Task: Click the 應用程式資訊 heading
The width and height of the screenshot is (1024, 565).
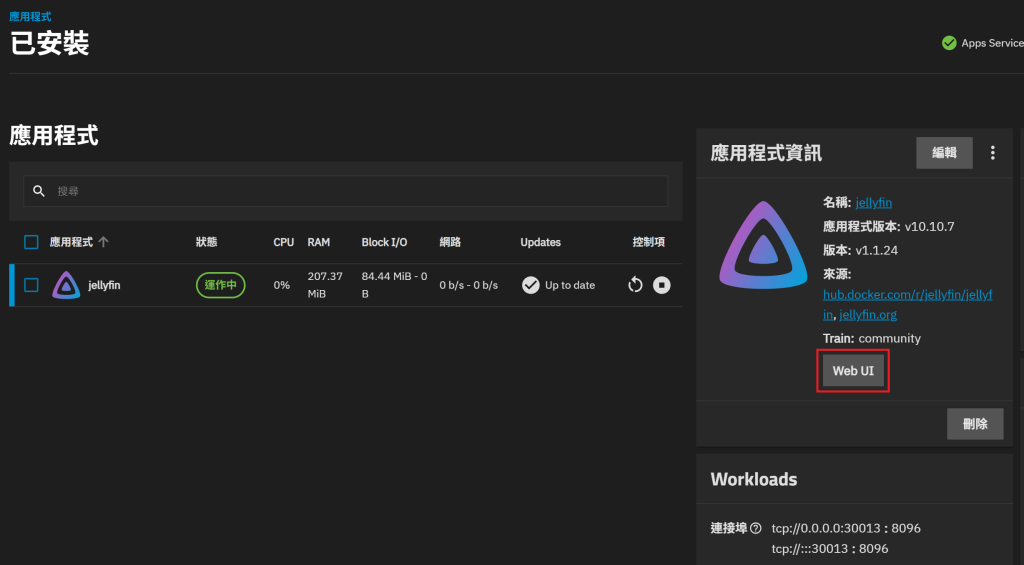Action: [x=766, y=153]
